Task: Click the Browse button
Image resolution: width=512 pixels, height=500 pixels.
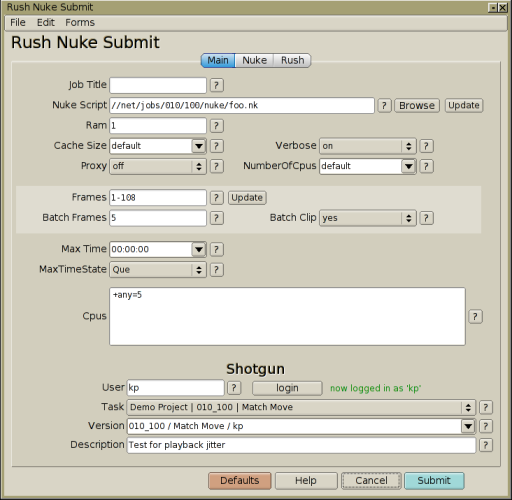Action: coord(417,106)
